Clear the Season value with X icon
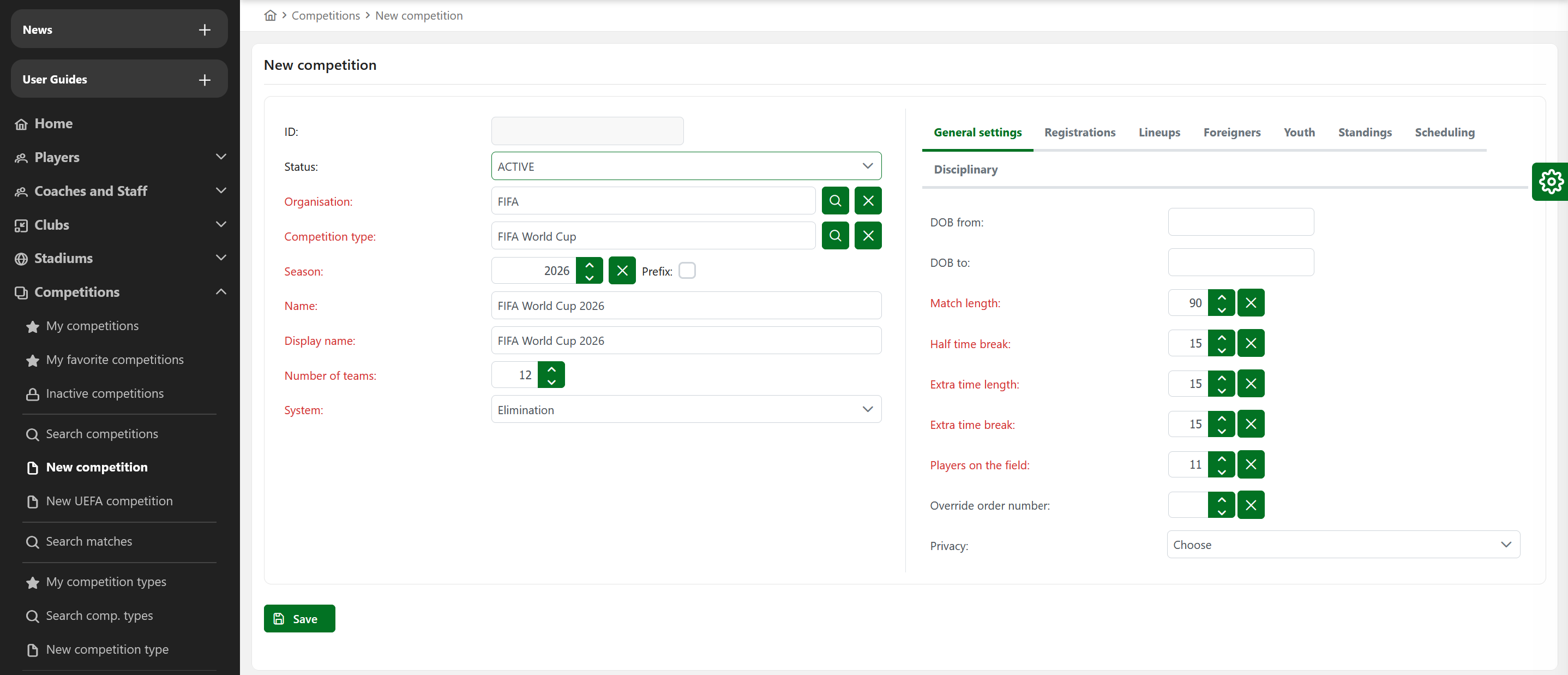 pyautogui.click(x=622, y=271)
